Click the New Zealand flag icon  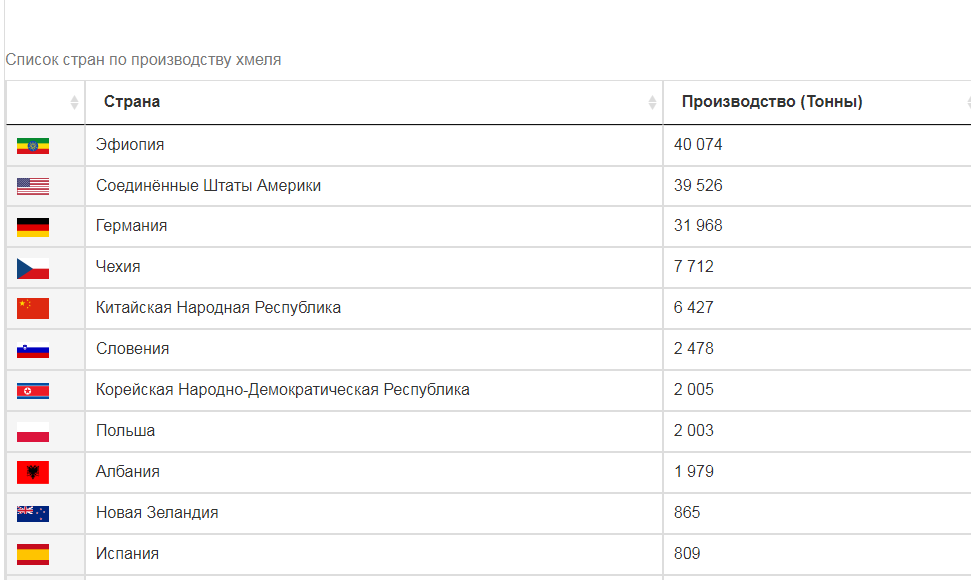pos(33,513)
